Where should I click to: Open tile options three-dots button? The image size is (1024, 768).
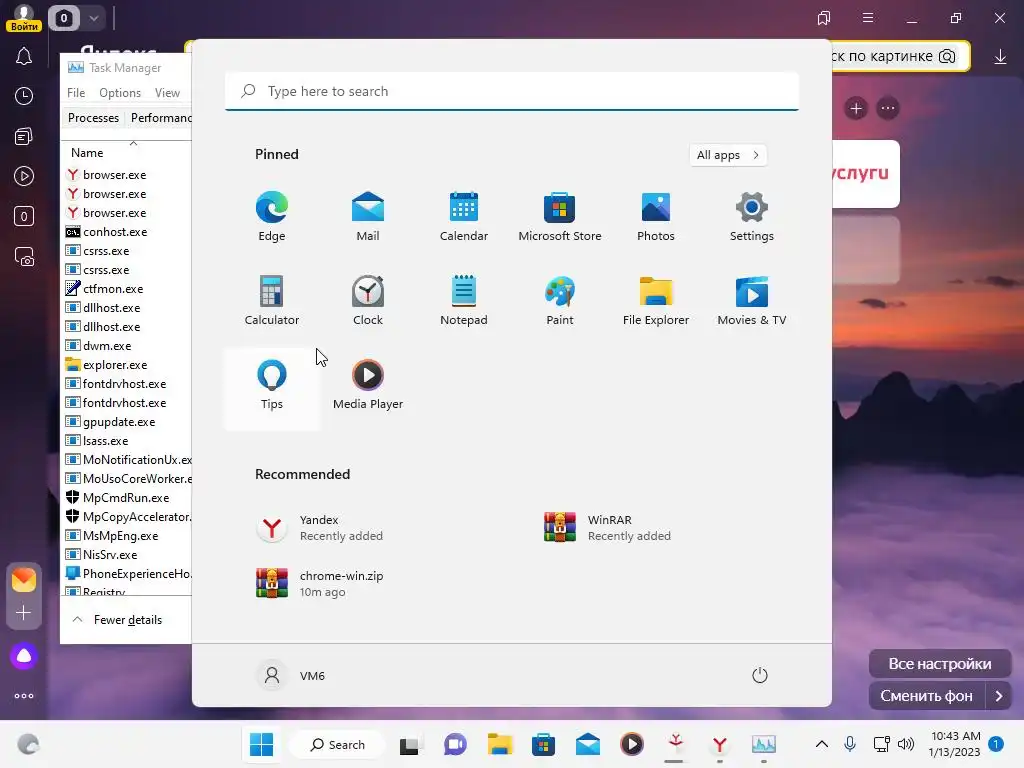(x=888, y=108)
